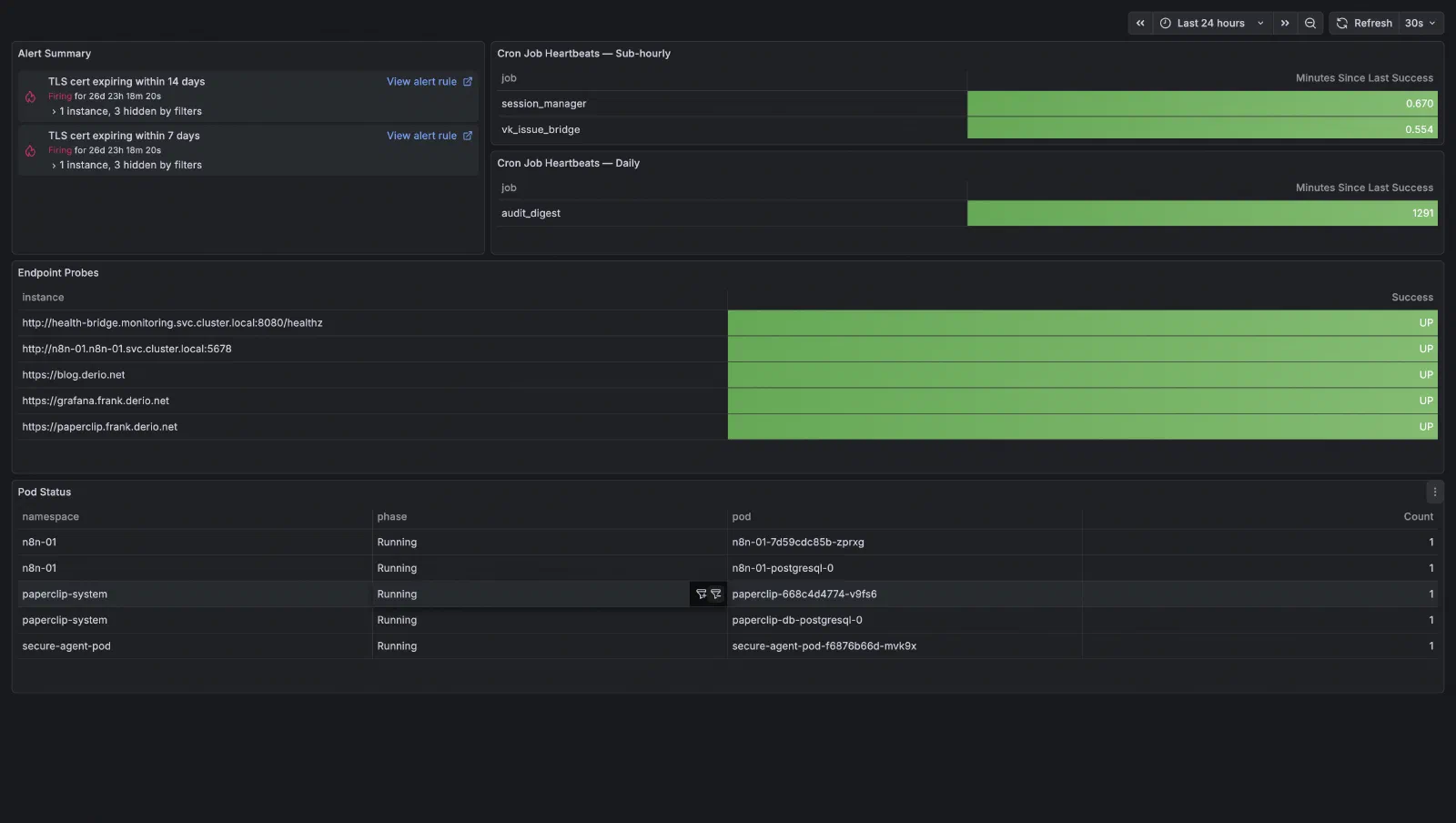Sort Pod Status by phase column
The height and width of the screenshot is (823, 1456).
click(392, 517)
